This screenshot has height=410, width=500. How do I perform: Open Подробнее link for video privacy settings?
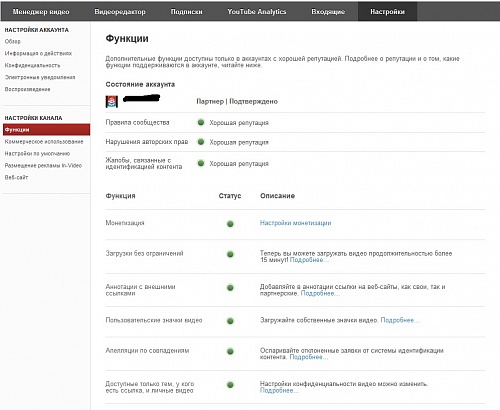click(279, 391)
